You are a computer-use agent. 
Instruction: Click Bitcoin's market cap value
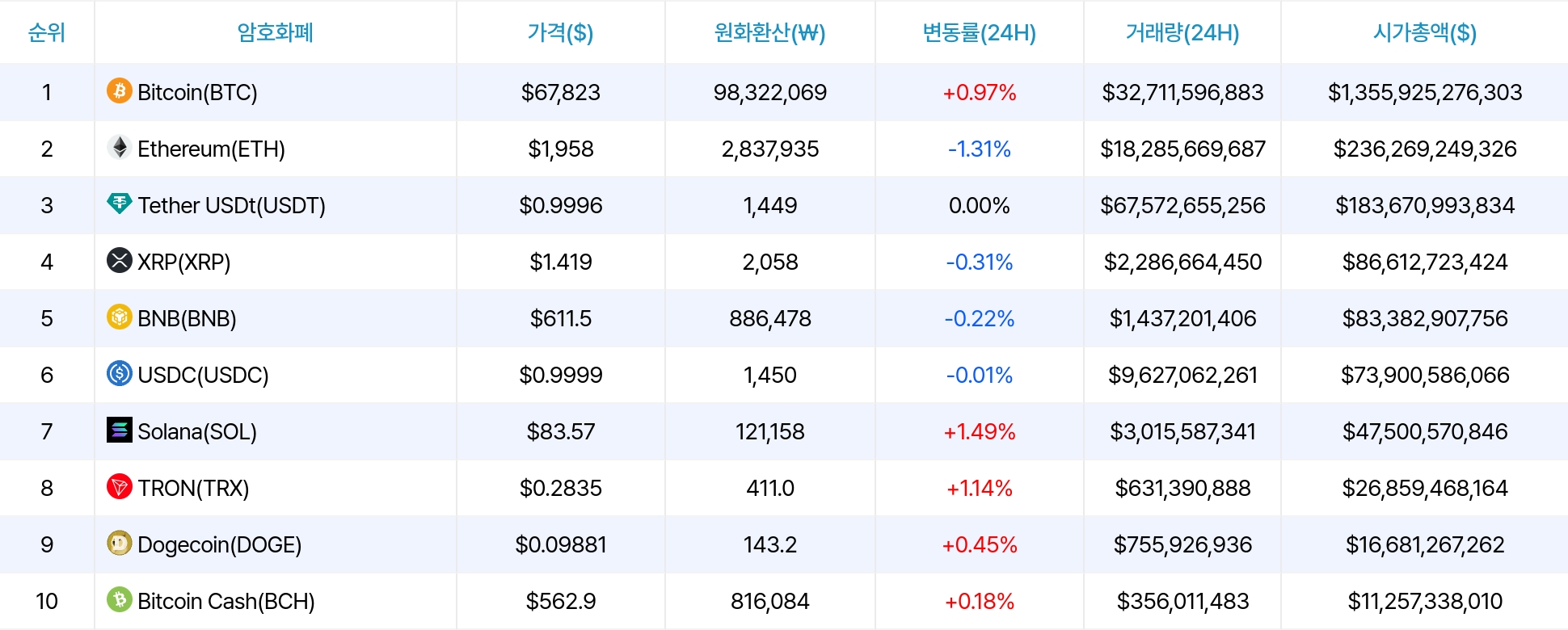tap(1424, 92)
